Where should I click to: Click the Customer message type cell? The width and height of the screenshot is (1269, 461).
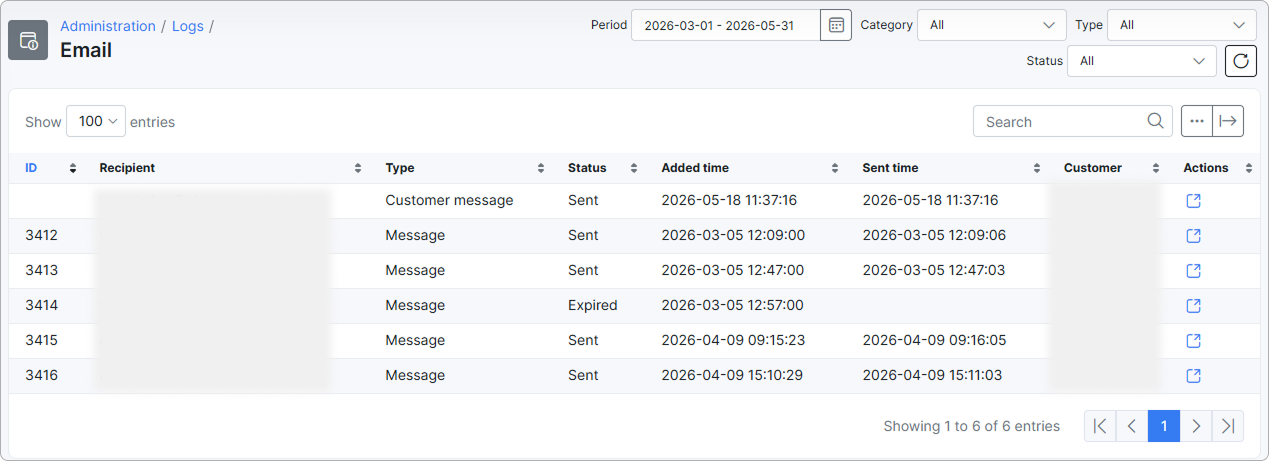click(x=450, y=200)
